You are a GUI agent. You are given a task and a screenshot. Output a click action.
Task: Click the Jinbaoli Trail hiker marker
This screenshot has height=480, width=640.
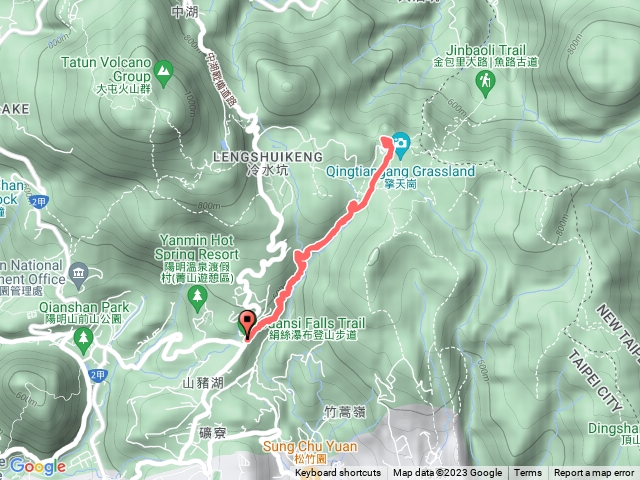(x=485, y=84)
